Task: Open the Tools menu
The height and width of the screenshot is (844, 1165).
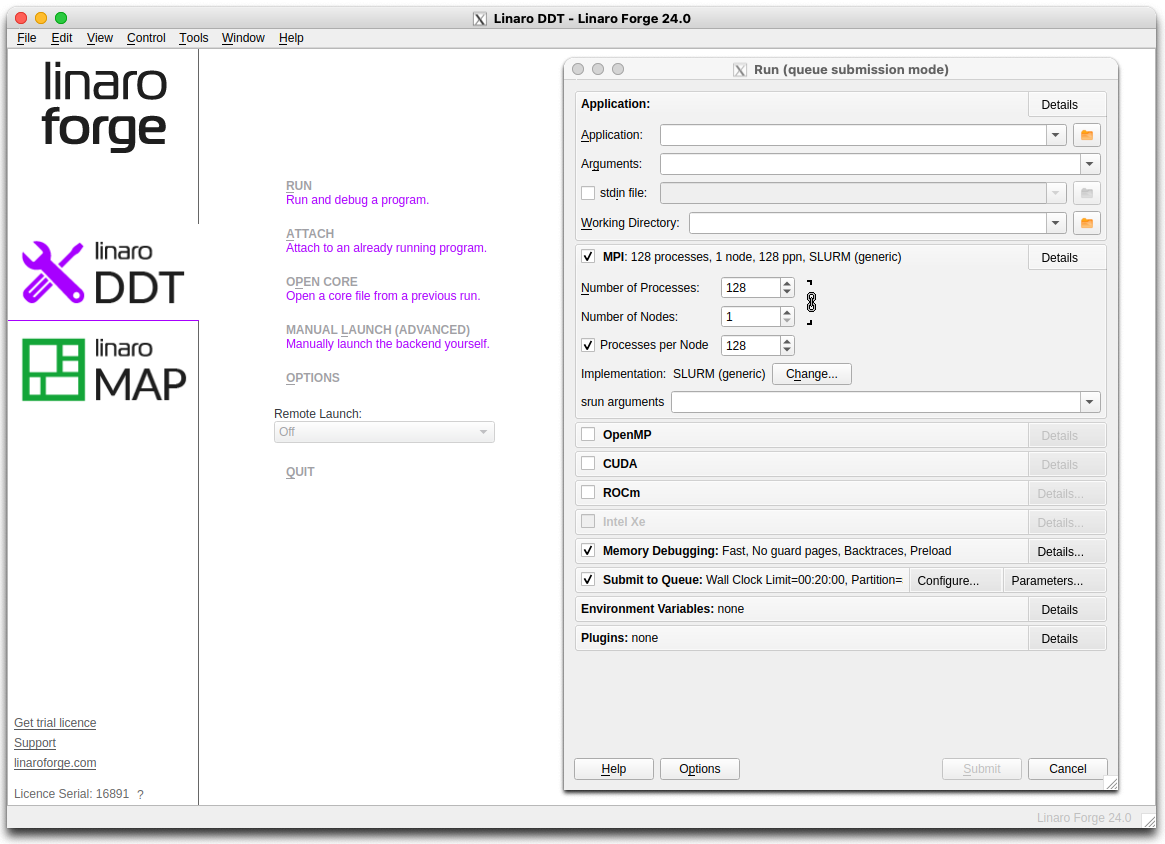Action: click(x=193, y=38)
